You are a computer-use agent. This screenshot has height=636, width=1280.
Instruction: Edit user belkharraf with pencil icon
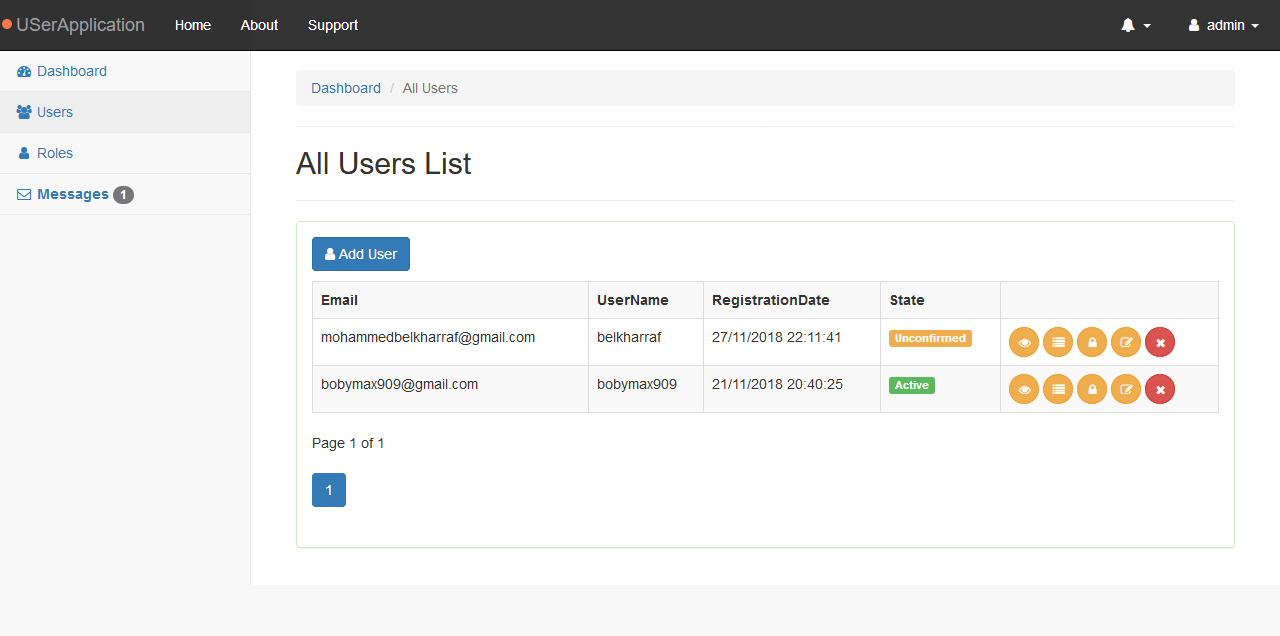[x=1126, y=342]
